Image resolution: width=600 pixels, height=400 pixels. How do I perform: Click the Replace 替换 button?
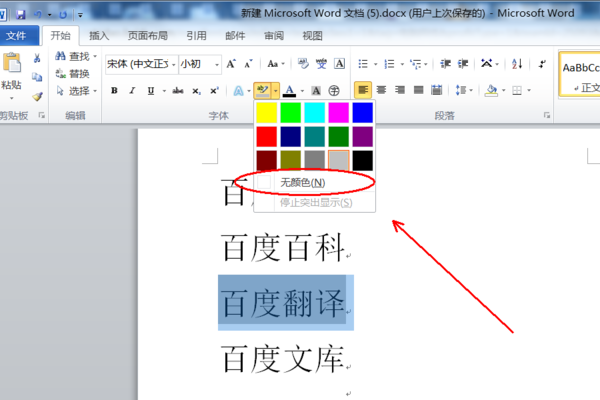point(73,73)
